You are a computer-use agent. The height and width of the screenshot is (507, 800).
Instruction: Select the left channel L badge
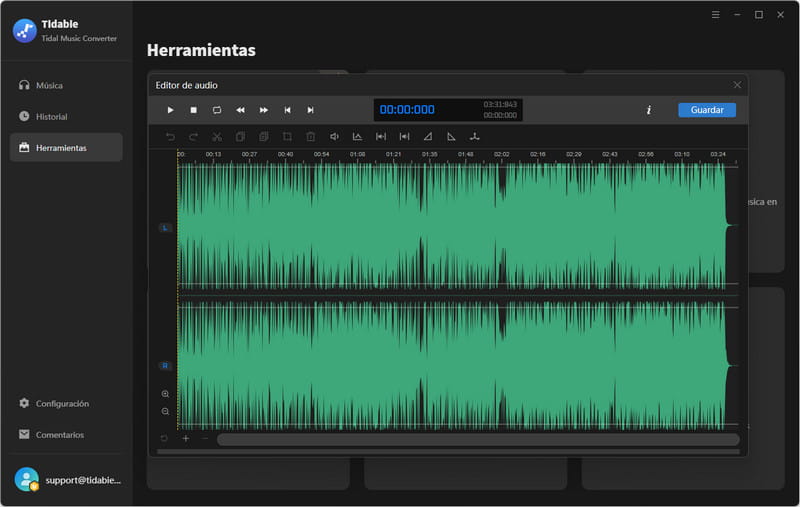point(165,228)
